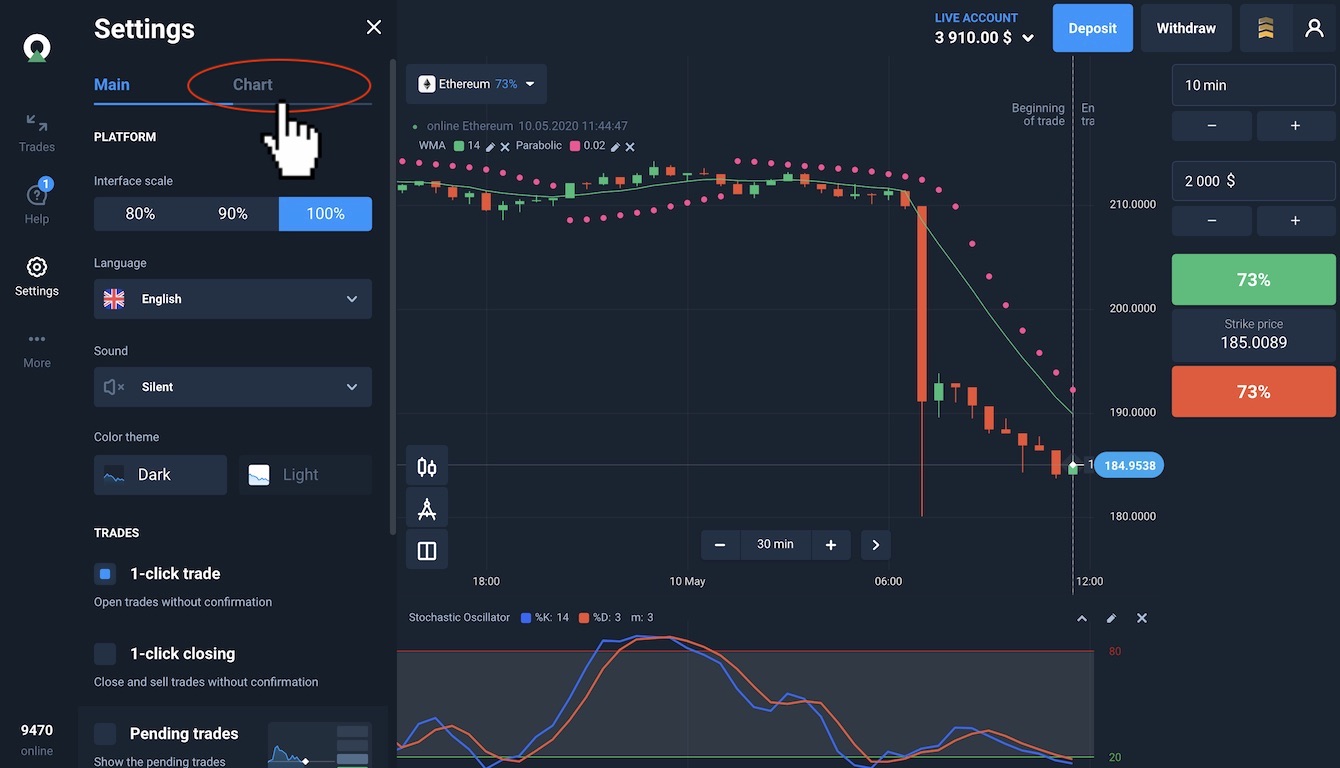Click the account level badge icon
Screen dimensions: 1340x768
click(x=1265, y=28)
